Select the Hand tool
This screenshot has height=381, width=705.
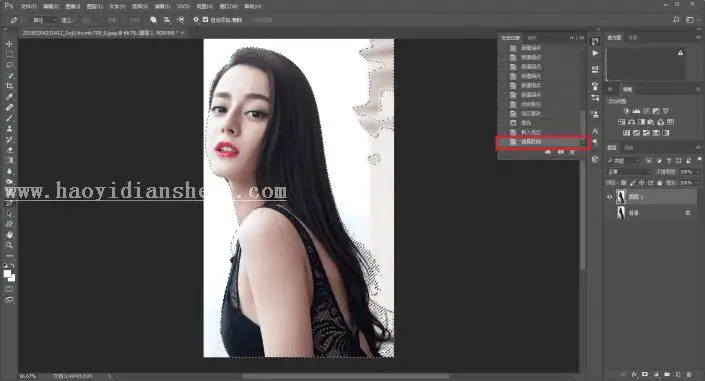9,235
